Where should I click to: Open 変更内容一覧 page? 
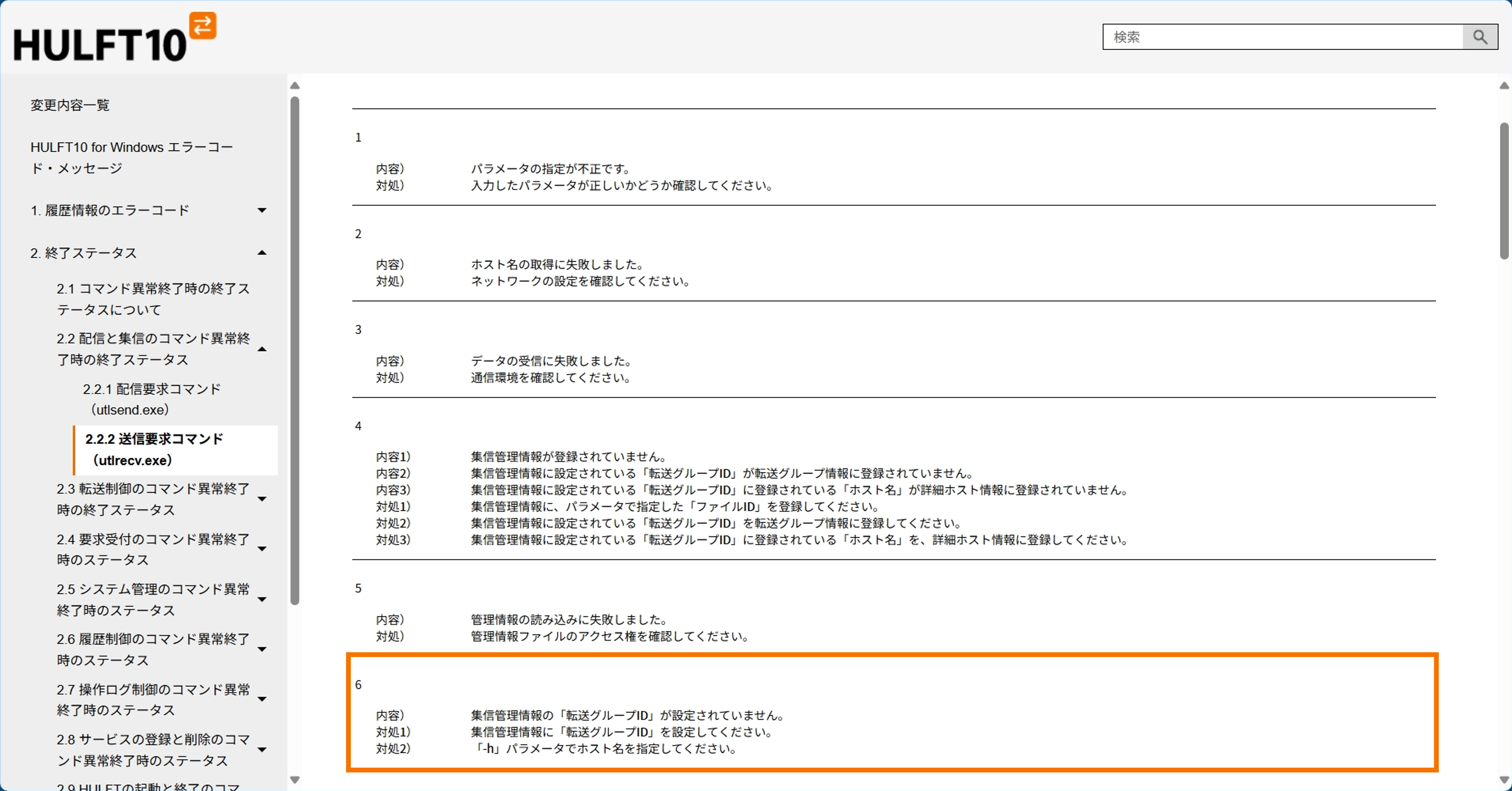[x=70, y=105]
